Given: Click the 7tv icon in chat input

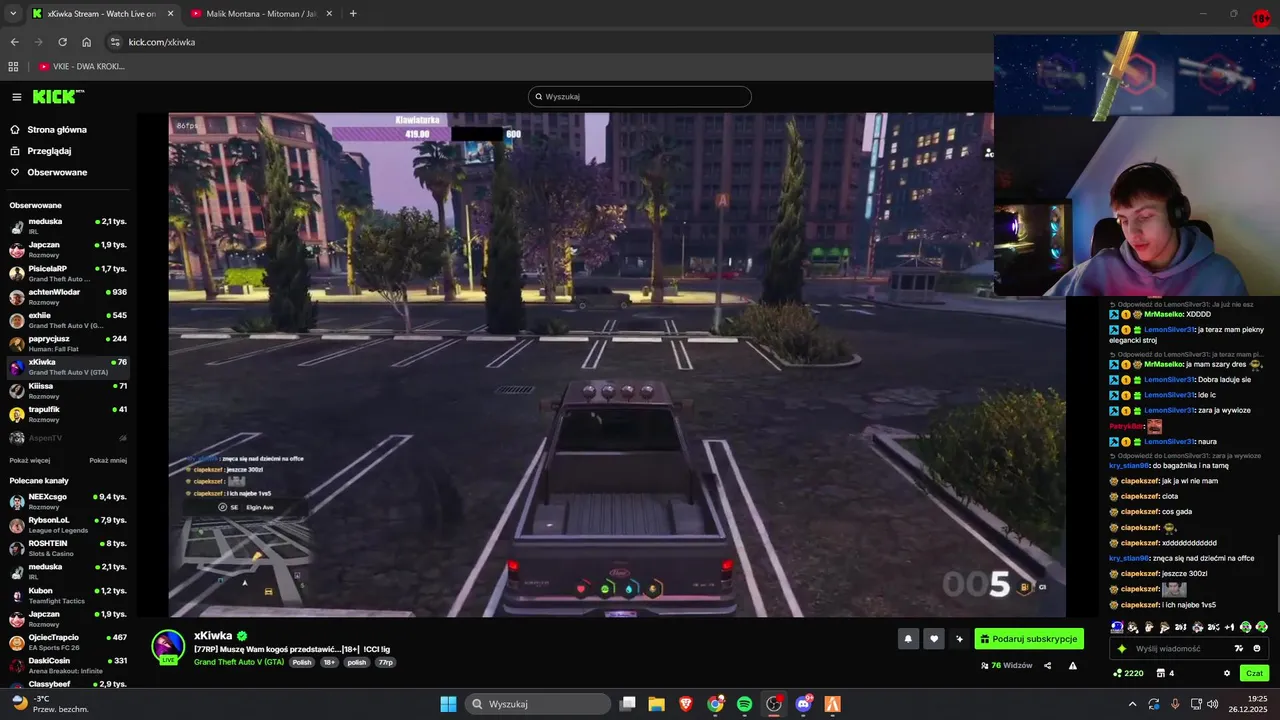Looking at the screenshot, I should [1239, 648].
